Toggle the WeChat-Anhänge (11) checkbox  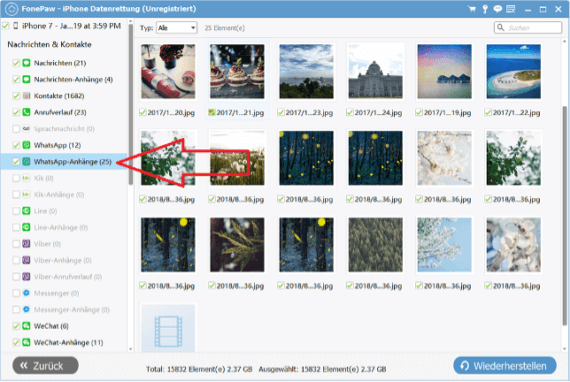coord(16,342)
